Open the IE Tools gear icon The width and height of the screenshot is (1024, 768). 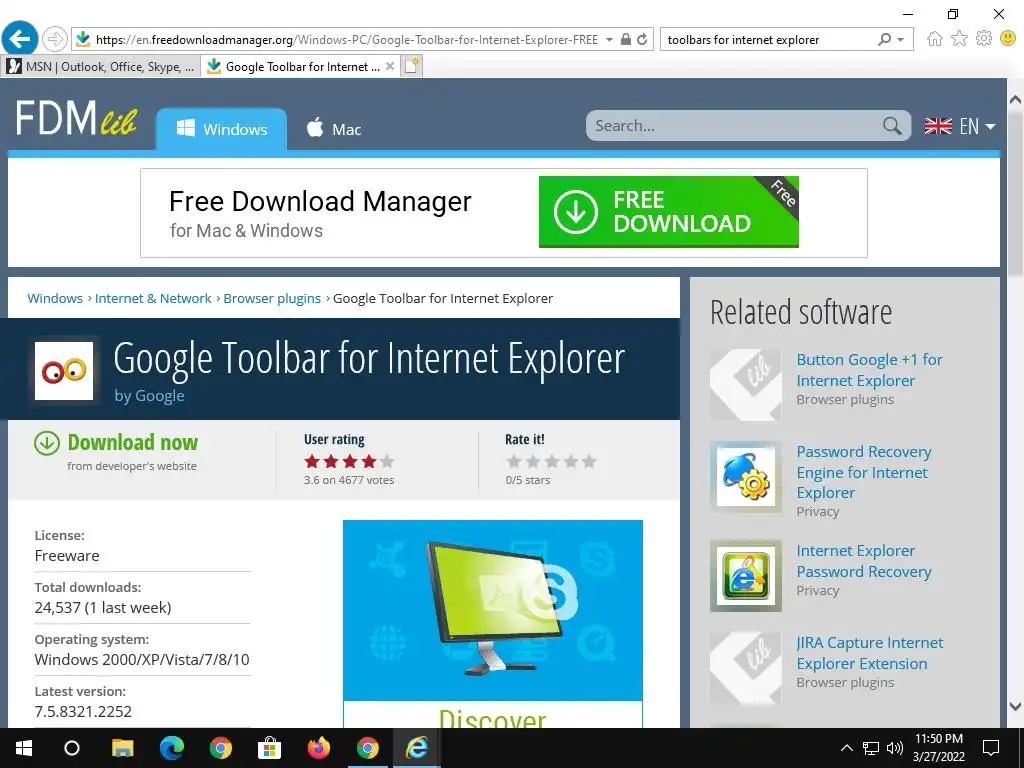click(984, 39)
